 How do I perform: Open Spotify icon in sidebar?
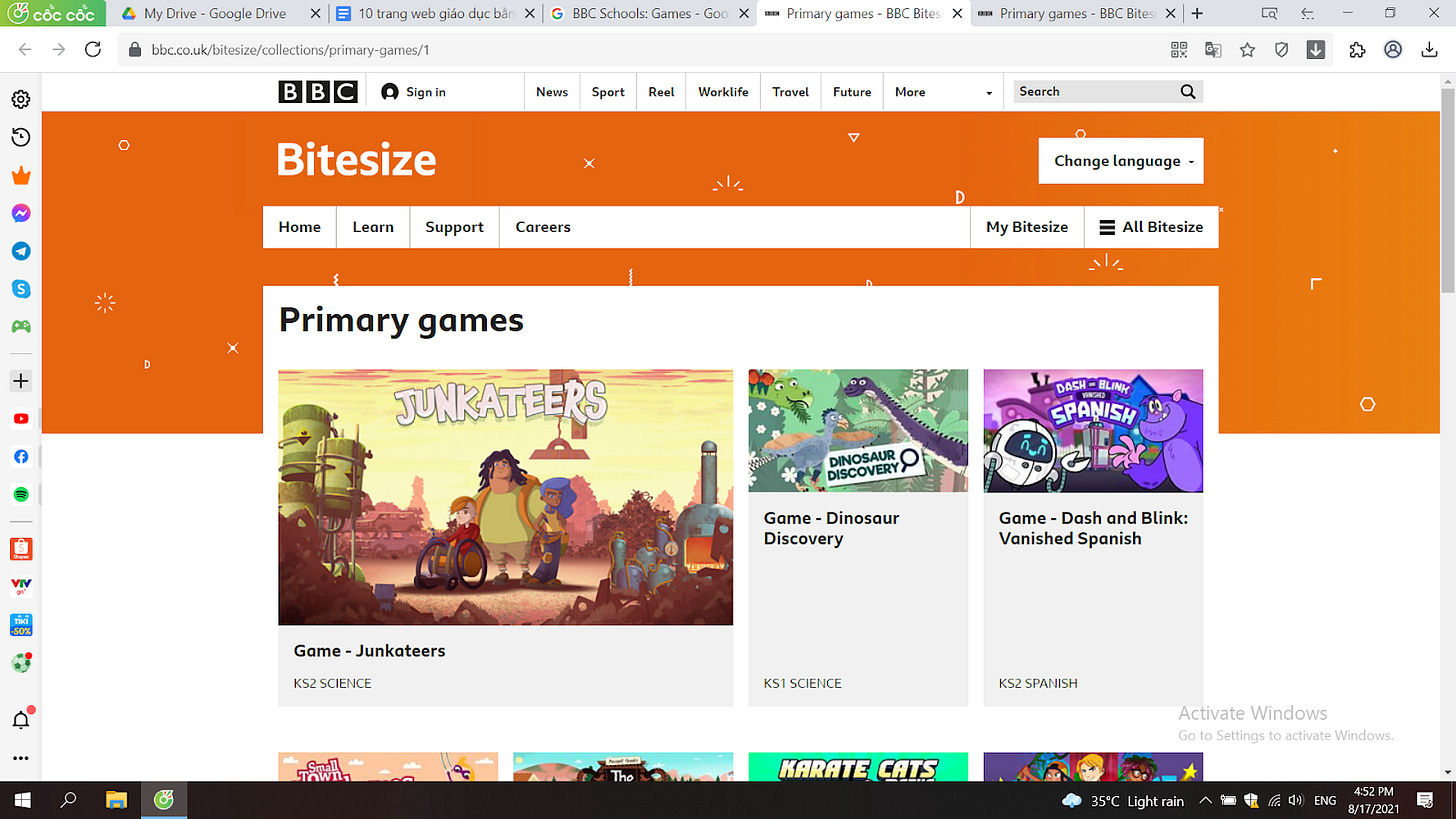coord(21,495)
